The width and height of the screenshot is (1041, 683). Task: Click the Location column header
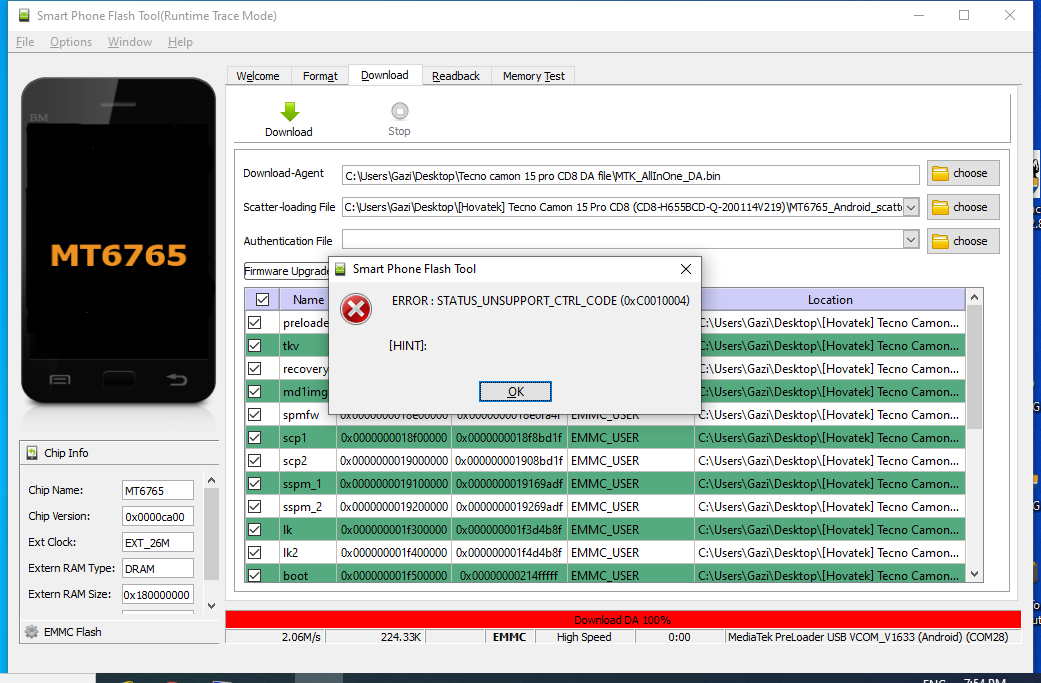click(x=830, y=299)
